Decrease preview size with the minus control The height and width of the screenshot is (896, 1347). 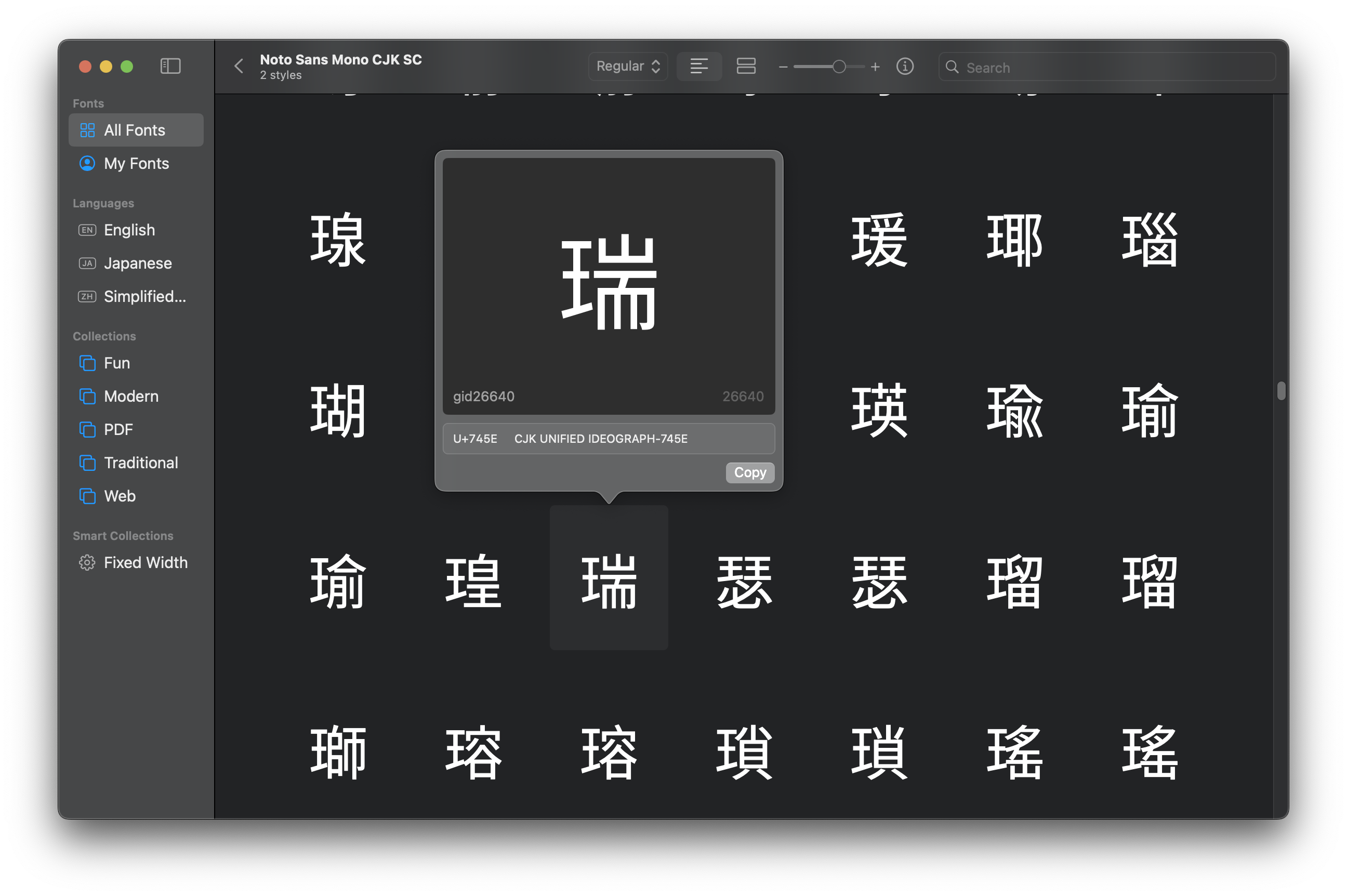783,67
